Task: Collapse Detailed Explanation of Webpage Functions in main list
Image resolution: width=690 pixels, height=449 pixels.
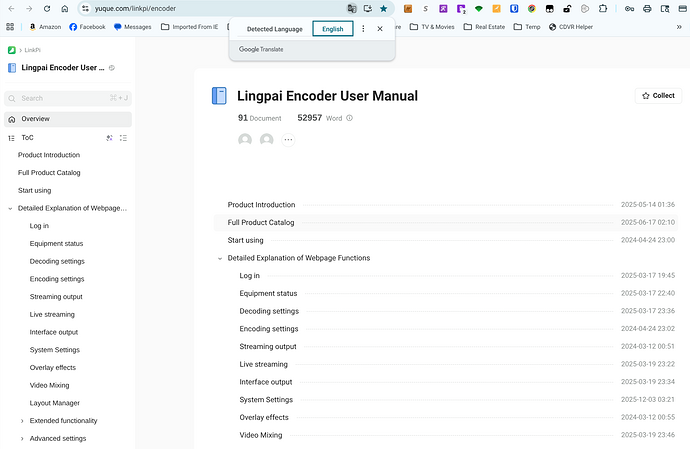Action: click(x=220, y=258)
